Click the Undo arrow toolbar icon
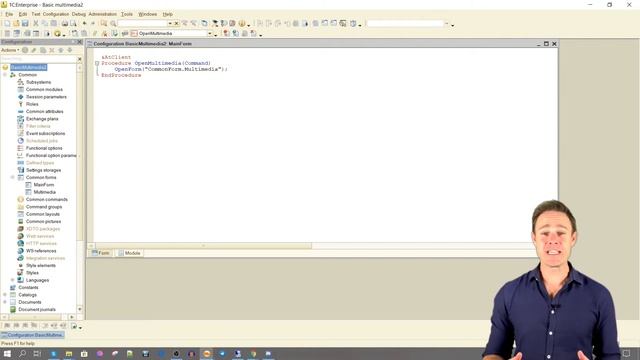The height and width of the screenshot is (360, 640). [x=84, y=24]
